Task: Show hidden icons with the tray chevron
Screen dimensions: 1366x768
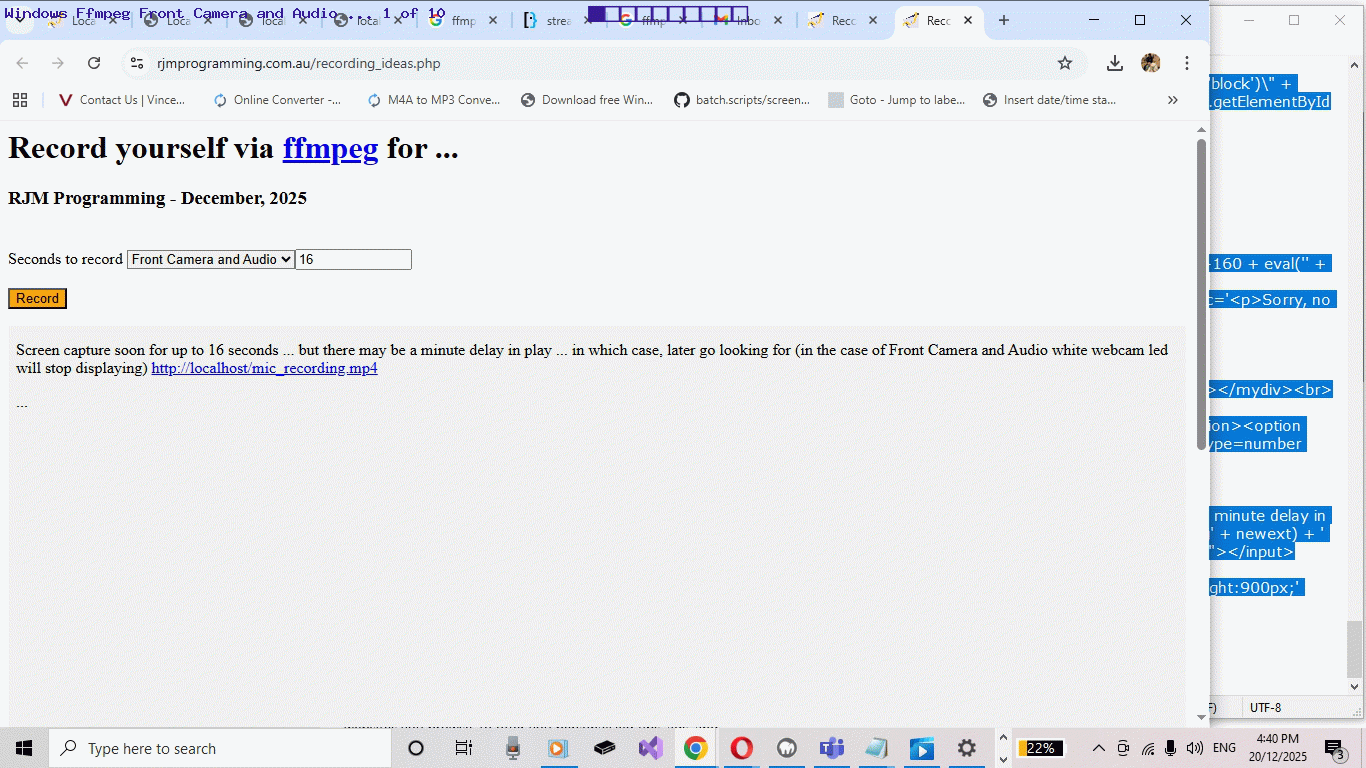Action: (x=1098, y=747)
